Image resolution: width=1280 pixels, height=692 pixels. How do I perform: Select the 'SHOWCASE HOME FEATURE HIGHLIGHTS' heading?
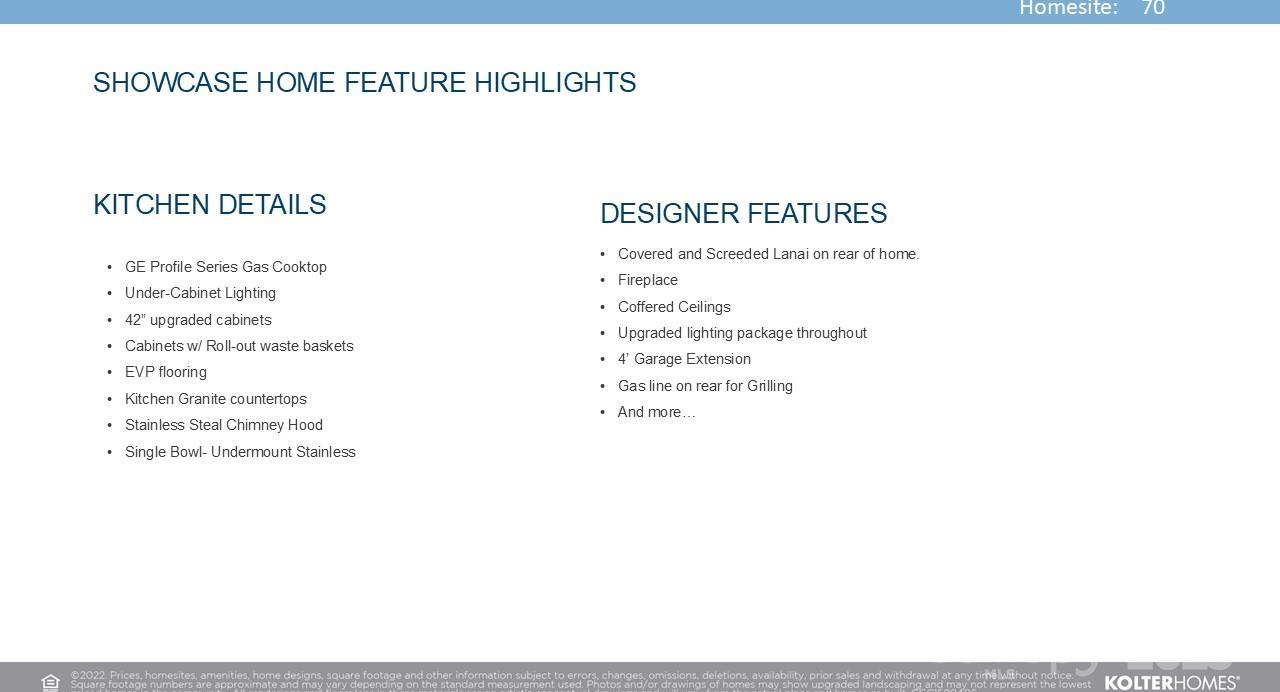point(365,82)
